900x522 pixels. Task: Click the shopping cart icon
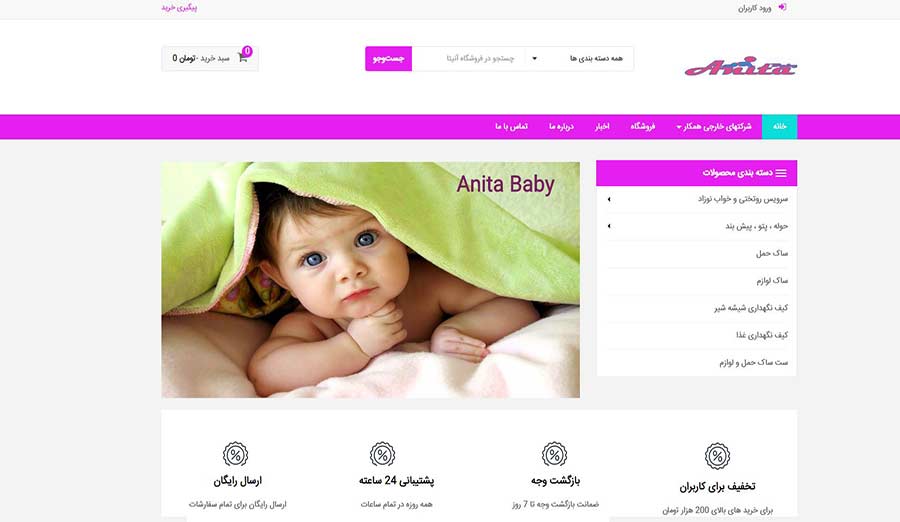pyautogui.click(x=243, y=58)
